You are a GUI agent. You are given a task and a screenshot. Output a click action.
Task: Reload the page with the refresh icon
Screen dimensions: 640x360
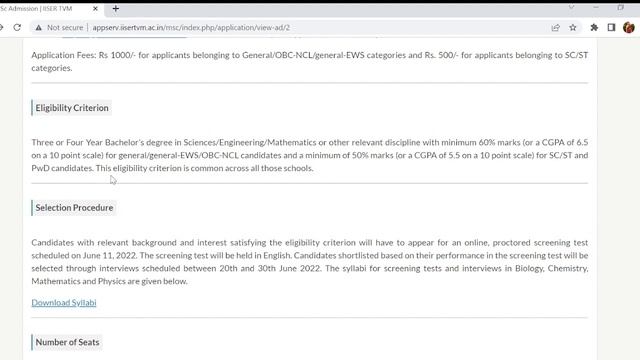point(17,27)
